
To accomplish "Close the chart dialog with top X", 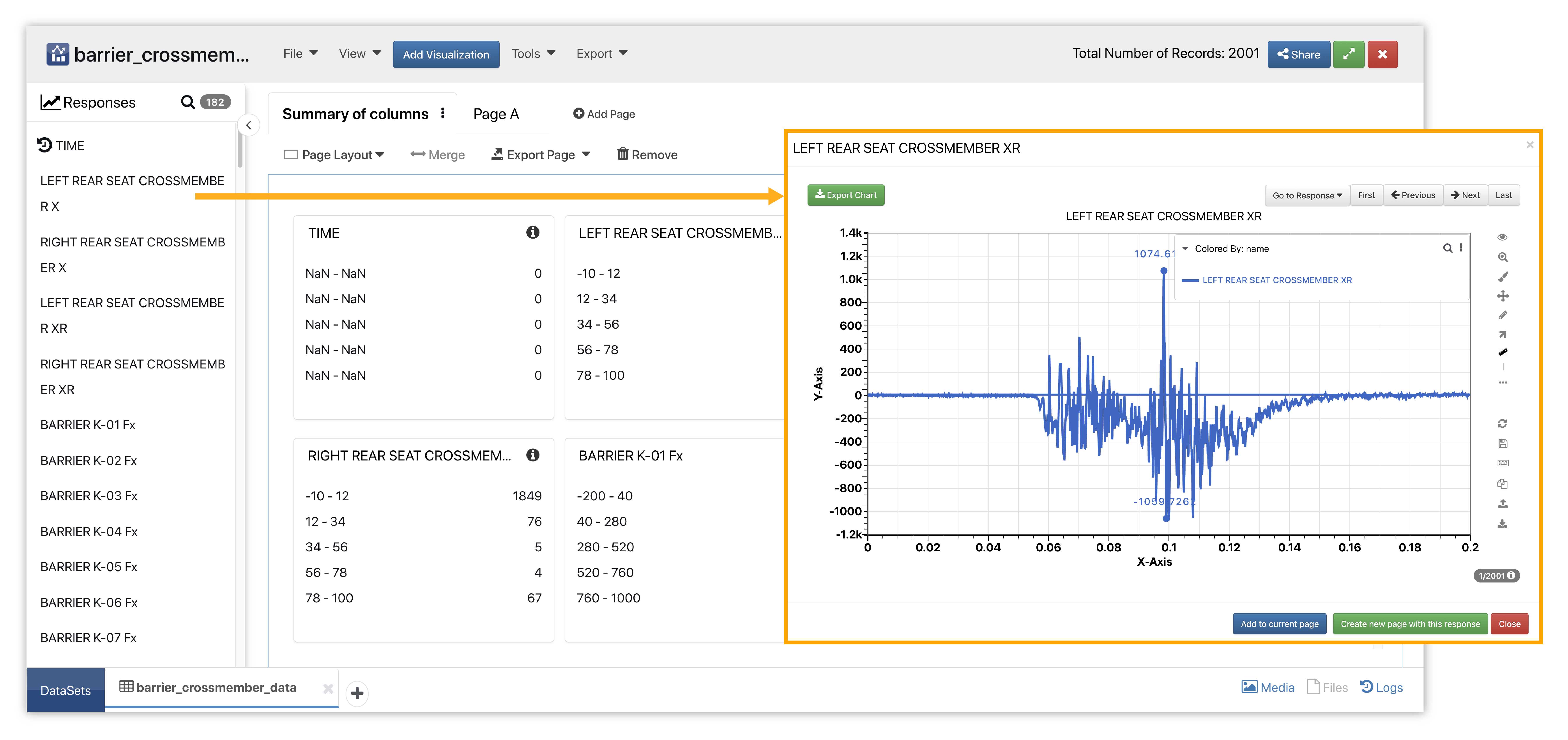I will (1530, 145).
